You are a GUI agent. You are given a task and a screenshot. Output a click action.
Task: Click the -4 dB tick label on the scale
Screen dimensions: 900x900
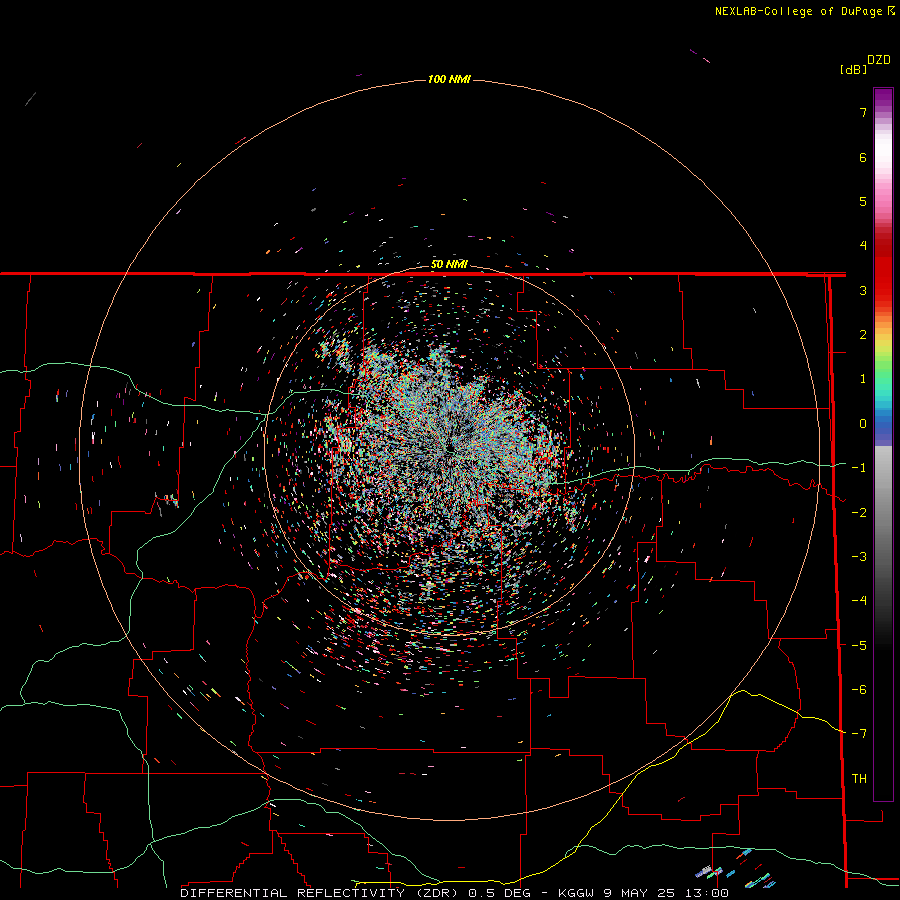click(859, 601)
